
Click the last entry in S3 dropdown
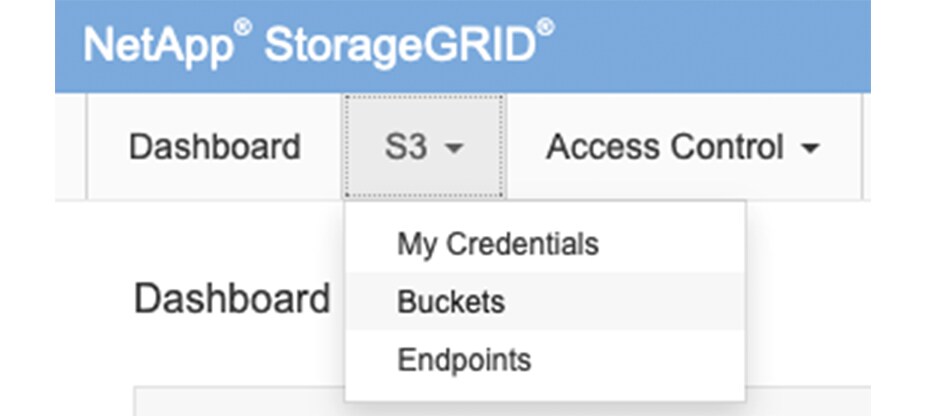(464, 359)
